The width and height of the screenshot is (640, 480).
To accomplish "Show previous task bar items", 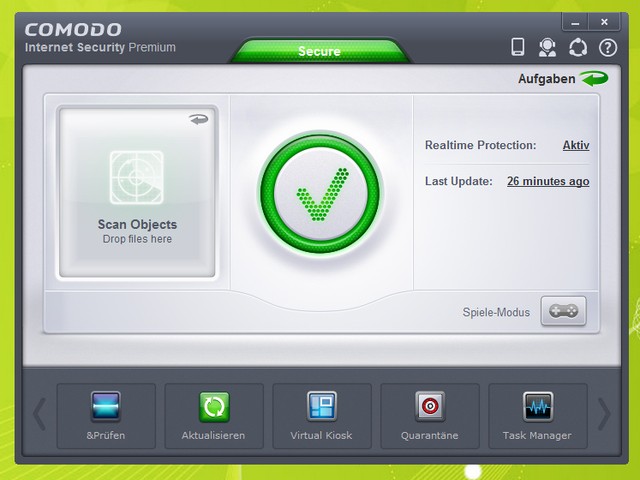I will click(x=39, y=414).
